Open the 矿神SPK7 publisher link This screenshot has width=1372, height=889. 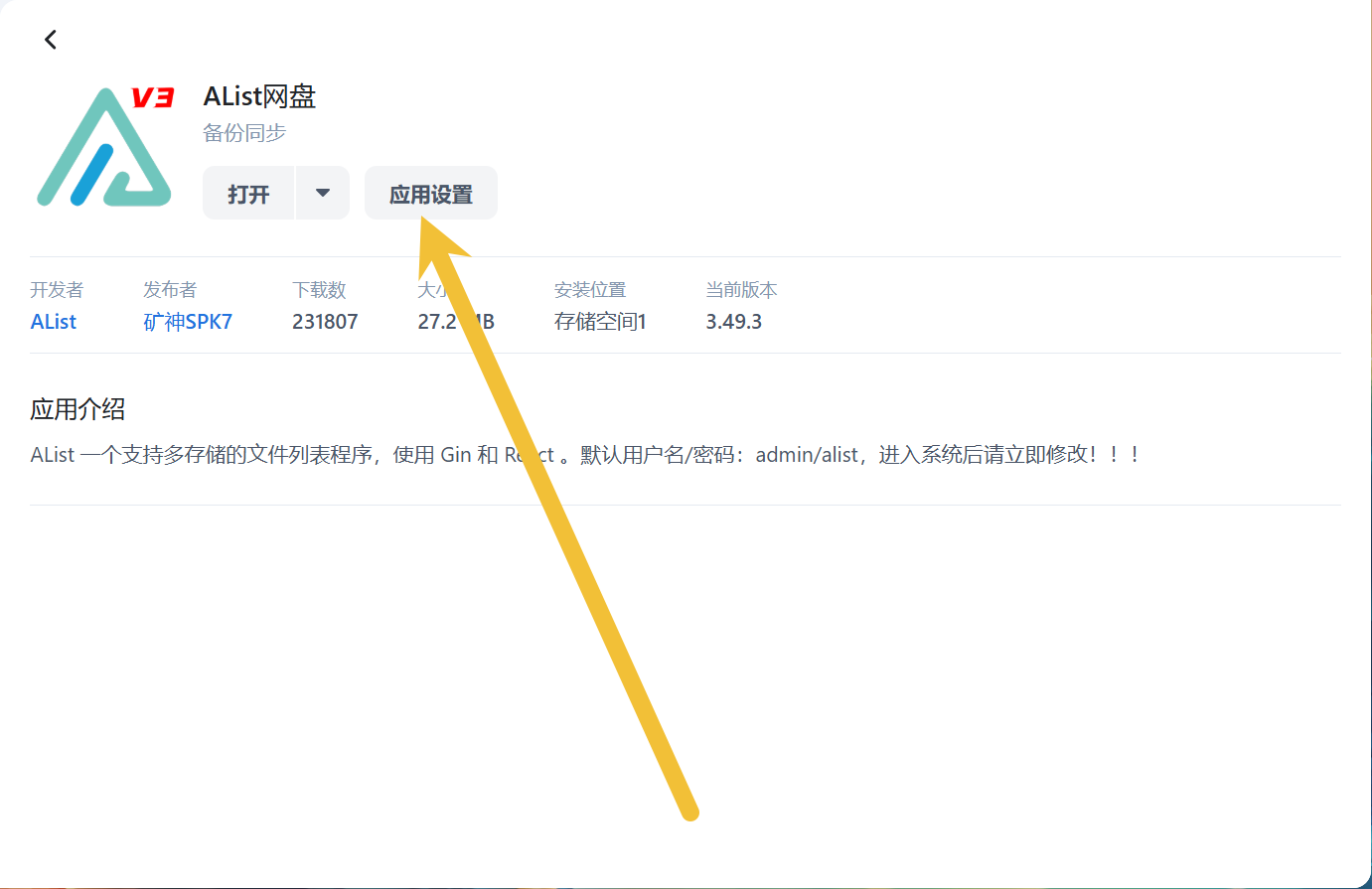coord(188,322)
